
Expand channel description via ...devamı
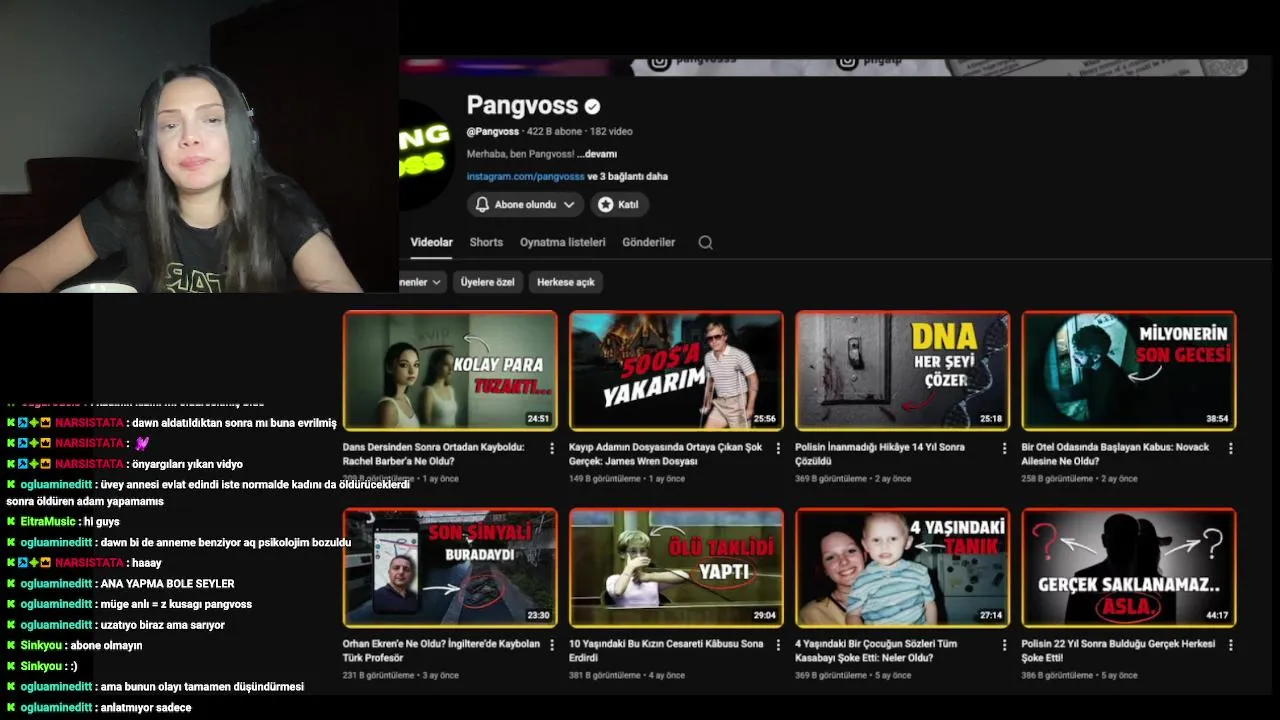[x=597, y=154]
